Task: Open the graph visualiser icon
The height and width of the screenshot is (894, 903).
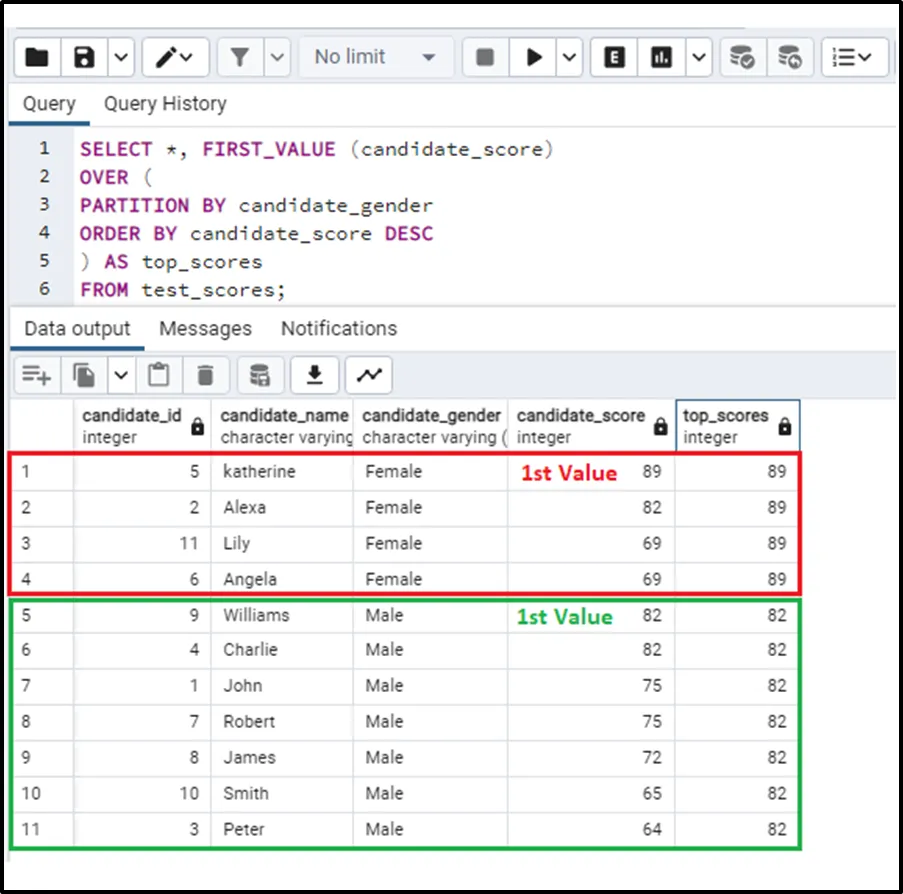Action: [369, 375]
